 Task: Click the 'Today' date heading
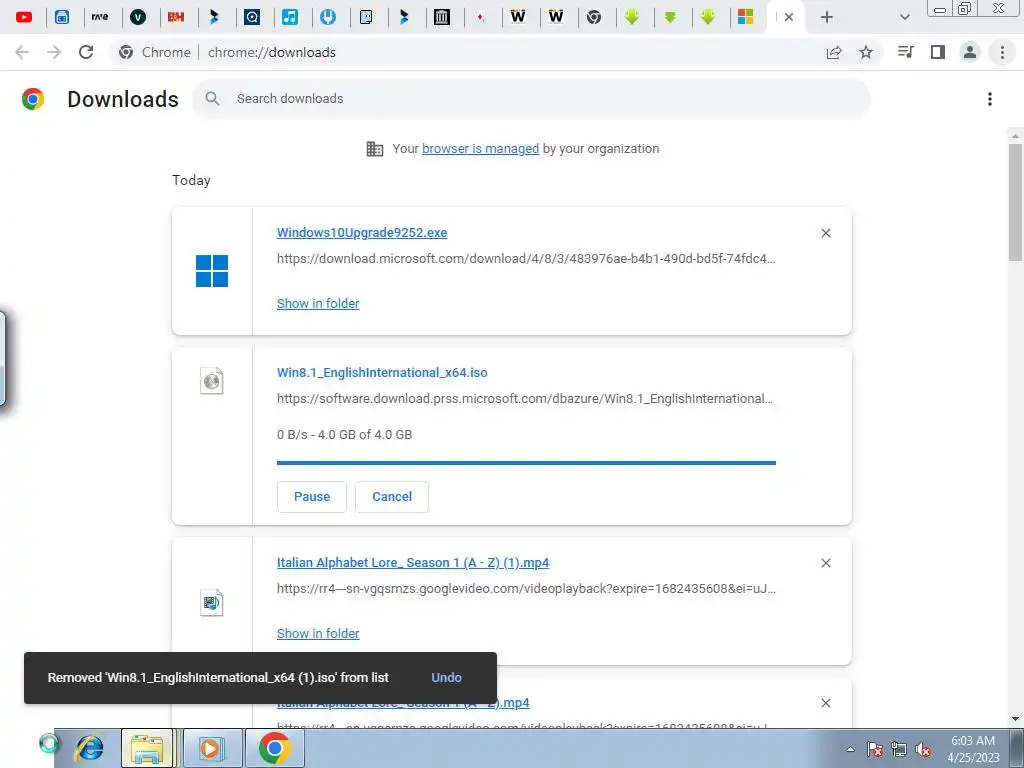click(x=191, y=180)
